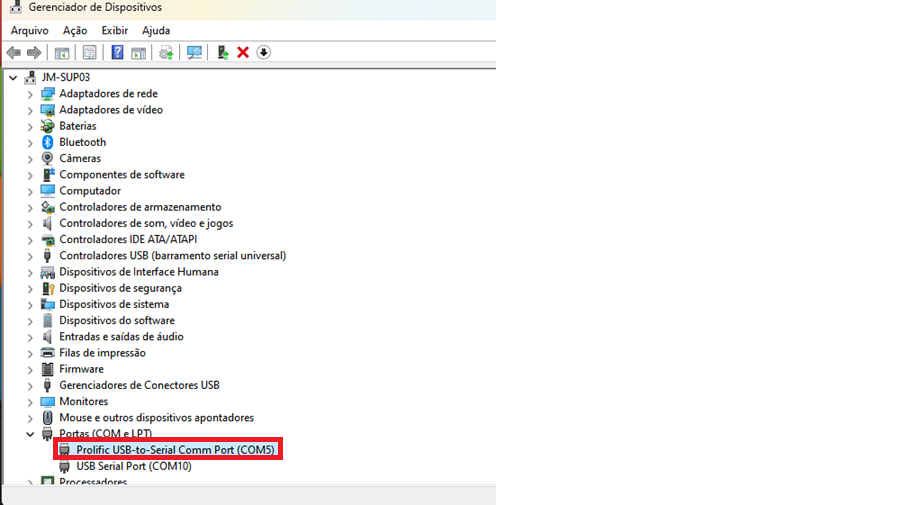Click the Dispositivos de segurança key icon
920x505 pixels.
click(48, 288)
